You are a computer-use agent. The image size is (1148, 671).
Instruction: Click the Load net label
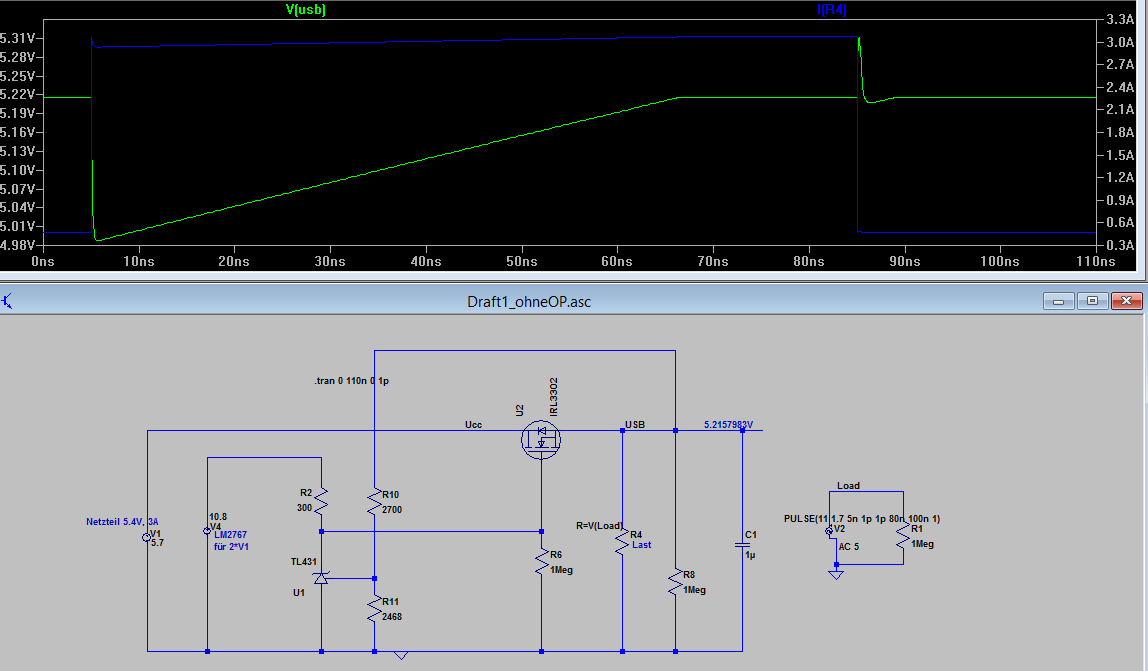[x=849, y=486]
